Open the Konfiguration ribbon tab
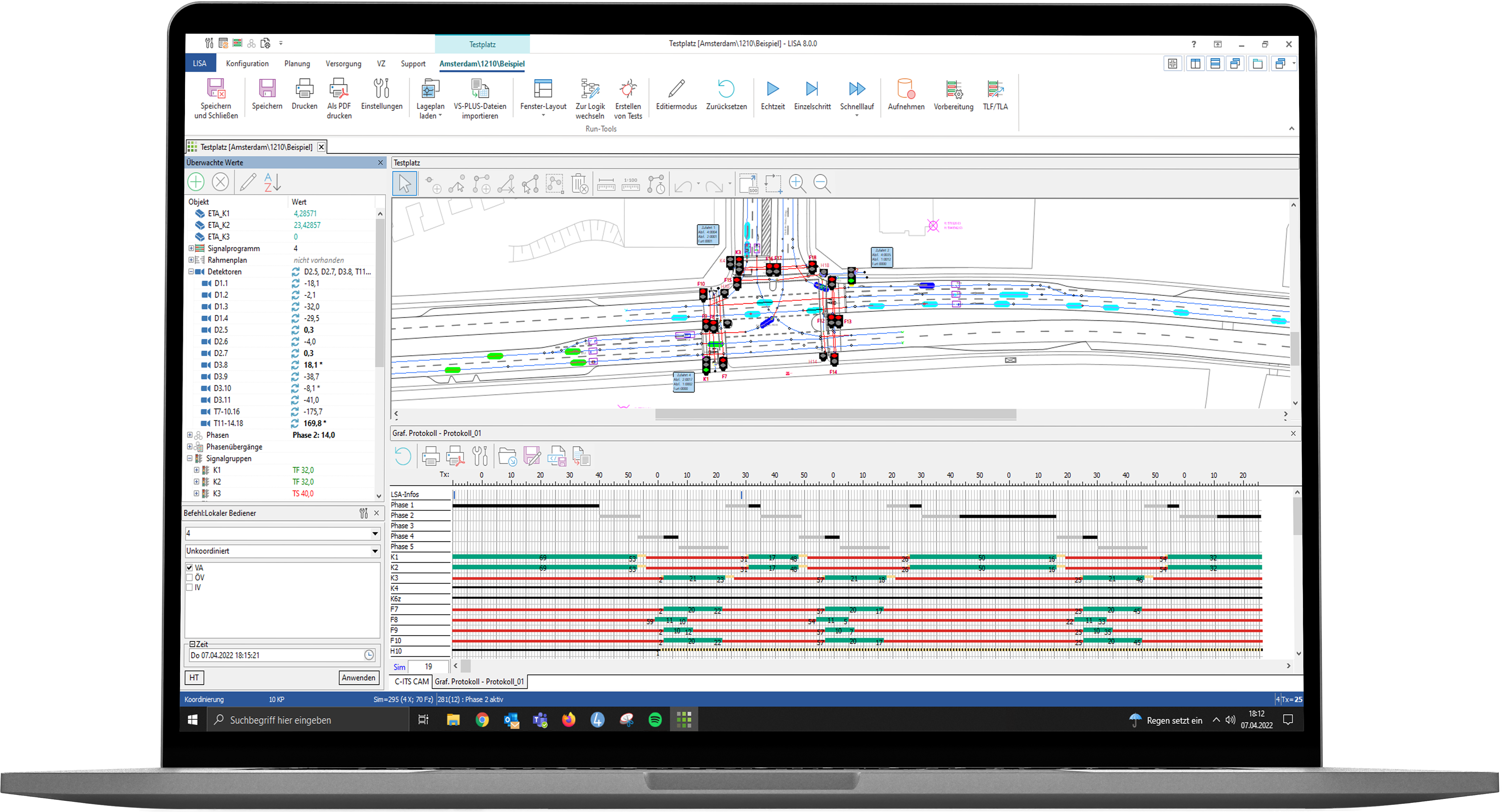Image resolution: width=1502 pixels, height=812 pixels. [x=247, y=64]
